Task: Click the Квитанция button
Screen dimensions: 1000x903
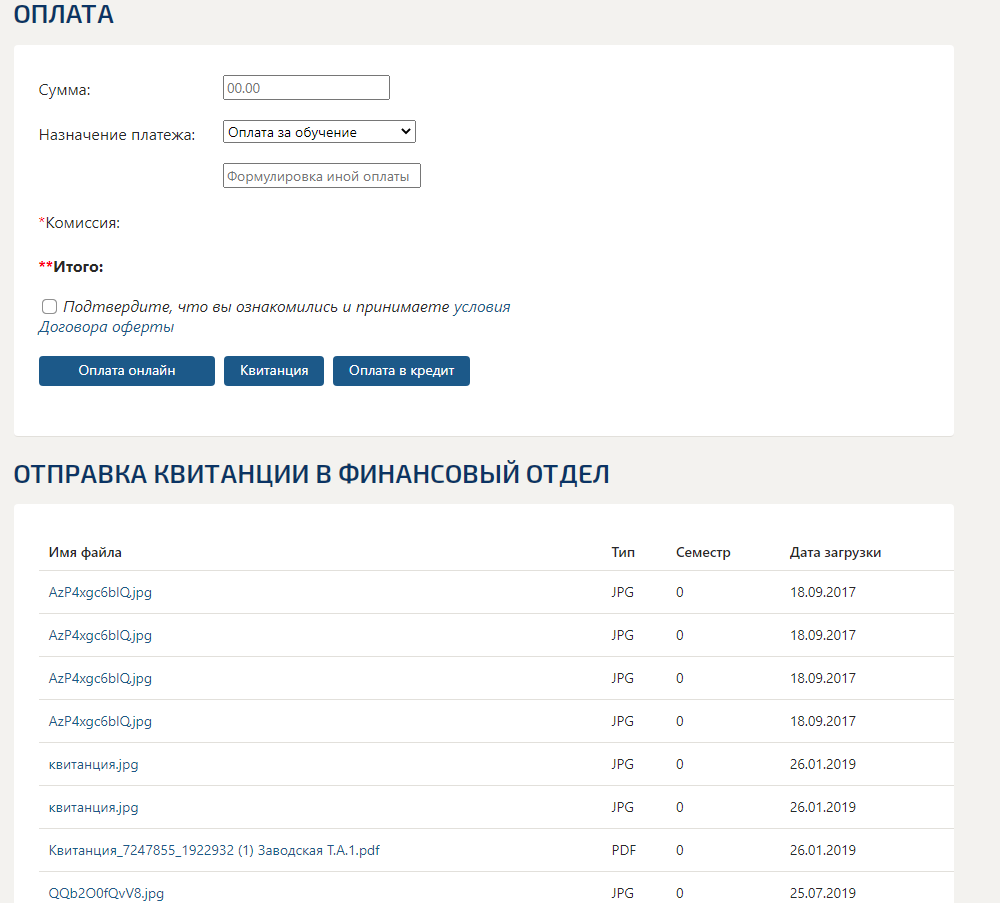Action: 274,371
